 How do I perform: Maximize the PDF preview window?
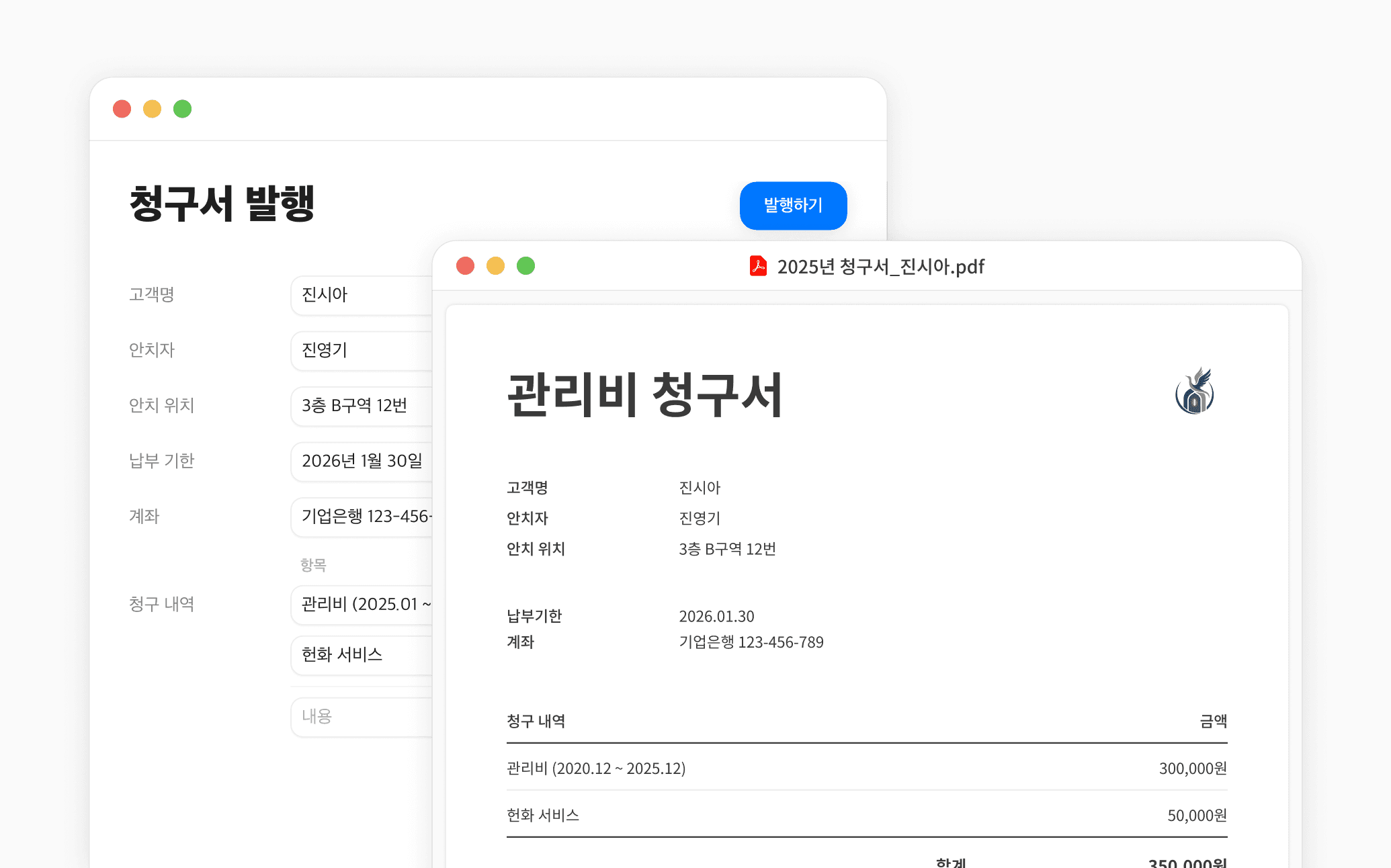tap(525, 266)
